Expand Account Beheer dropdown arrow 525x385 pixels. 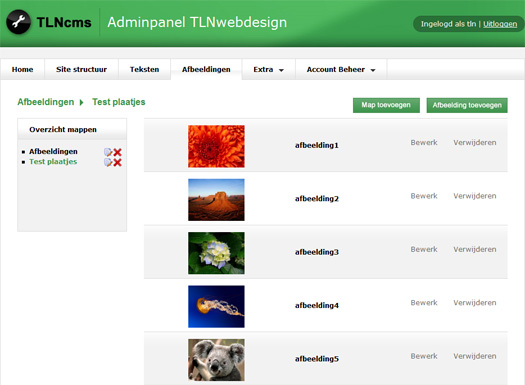[x=373, y=70]
